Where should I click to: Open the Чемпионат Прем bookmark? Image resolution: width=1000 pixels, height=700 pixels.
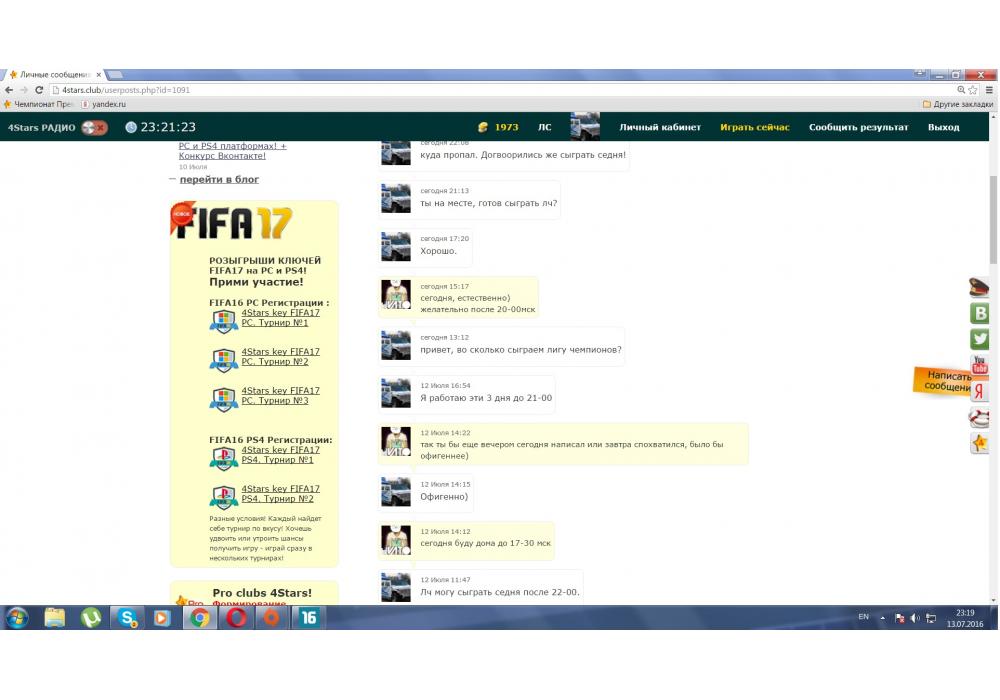(38, 104)
